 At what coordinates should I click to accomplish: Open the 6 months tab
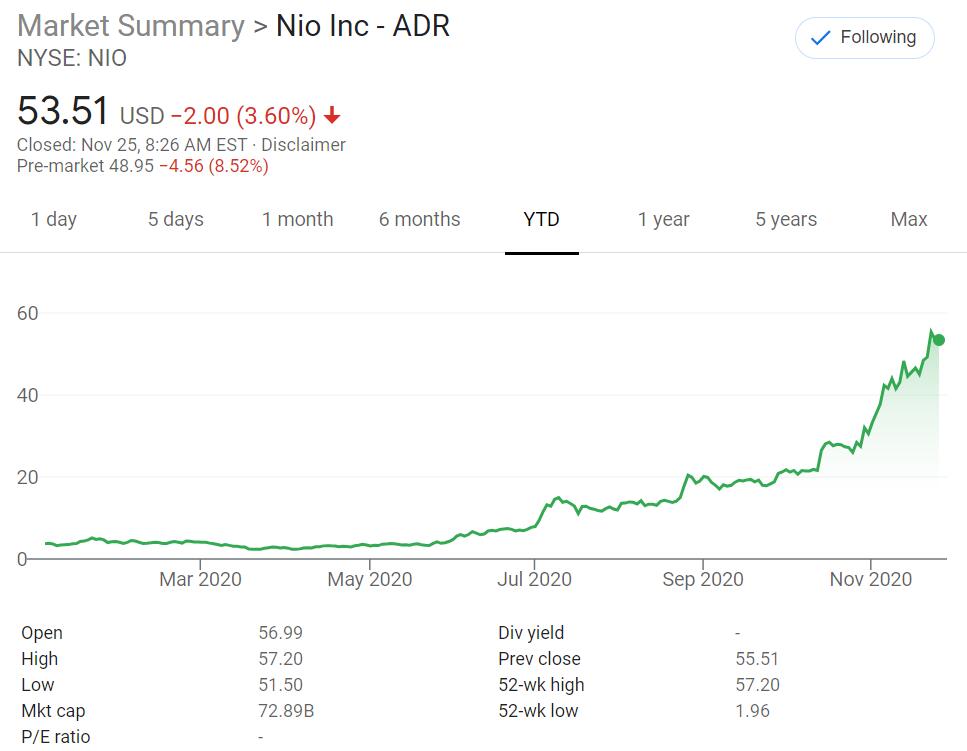point(419,219)
